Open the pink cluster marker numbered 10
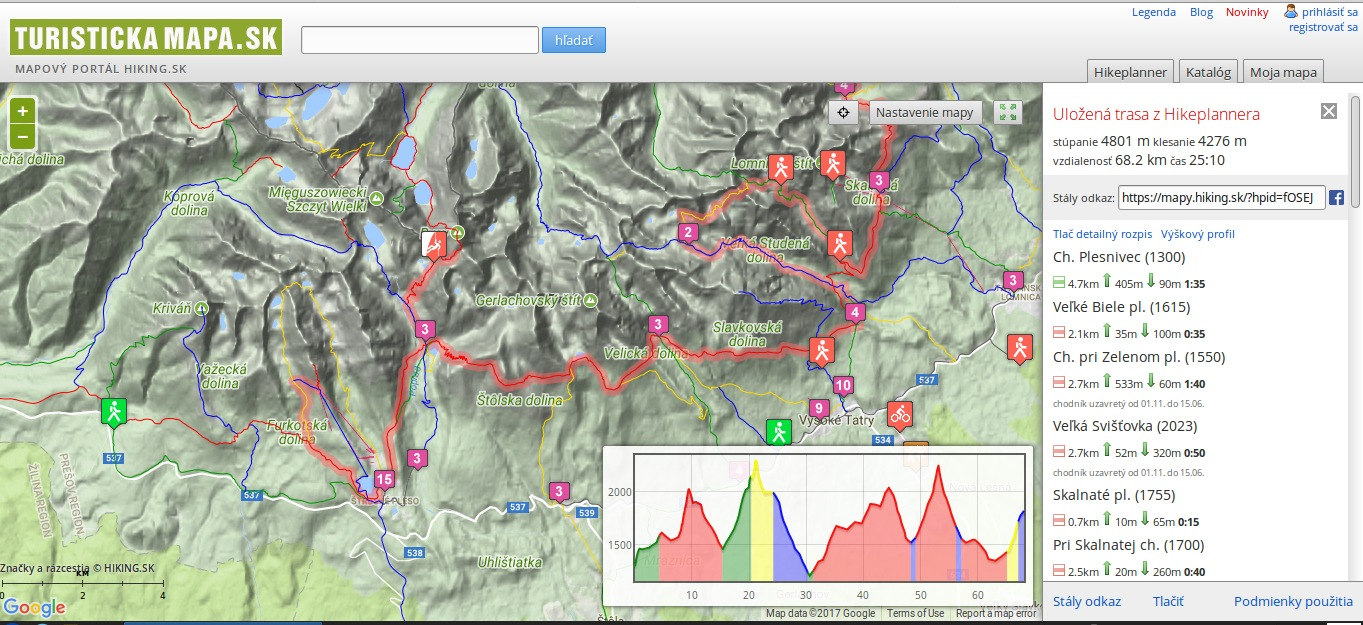The height and width of the screenshot is (625, 1363). click(843, 385)
